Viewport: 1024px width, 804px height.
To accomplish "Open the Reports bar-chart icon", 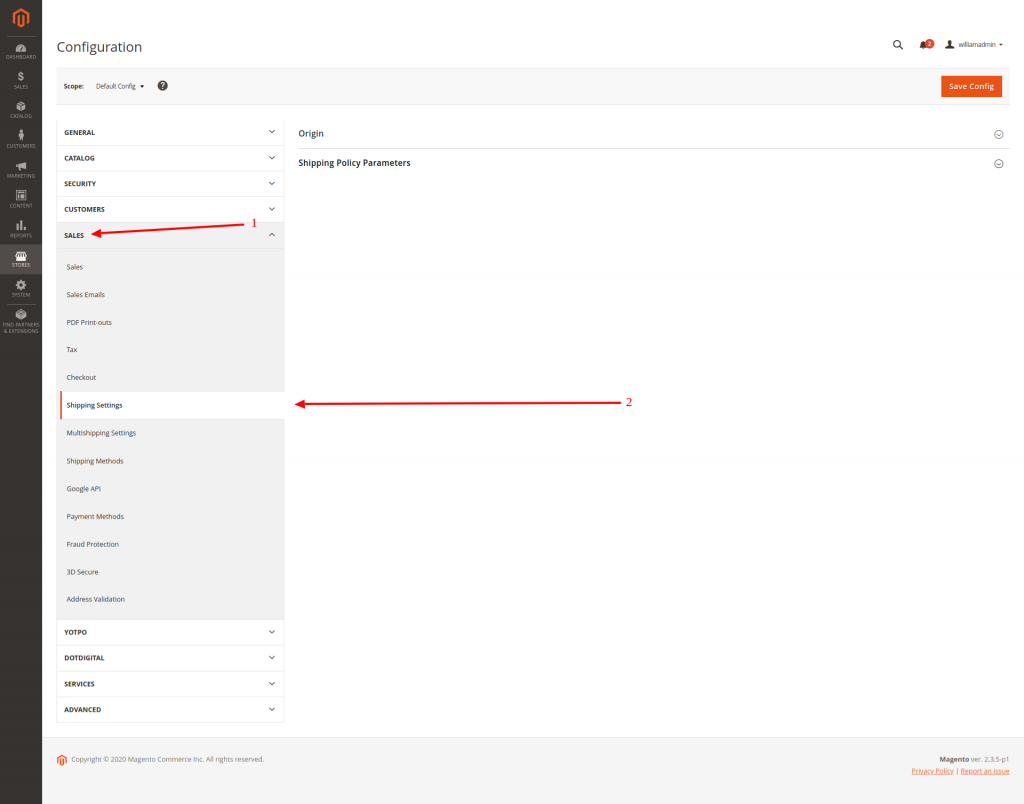I will (x=21, y=228).
